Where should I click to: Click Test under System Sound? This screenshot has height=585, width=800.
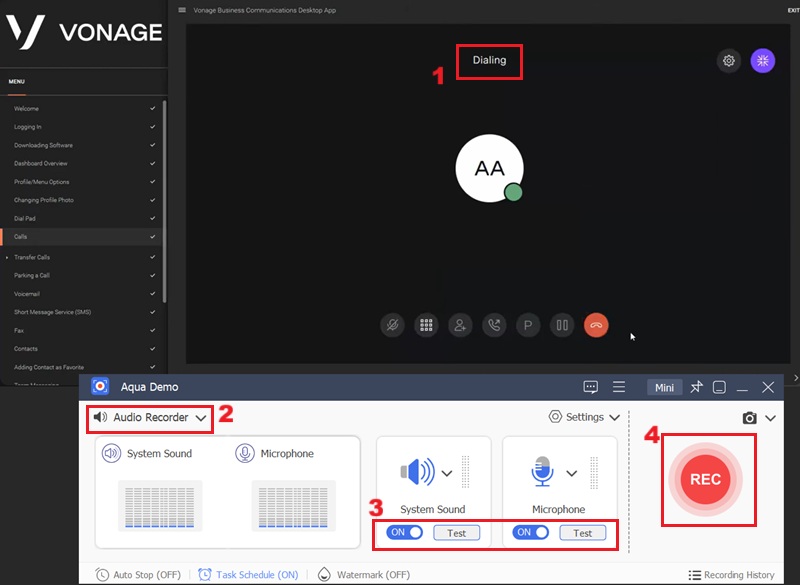click(457, 533)
